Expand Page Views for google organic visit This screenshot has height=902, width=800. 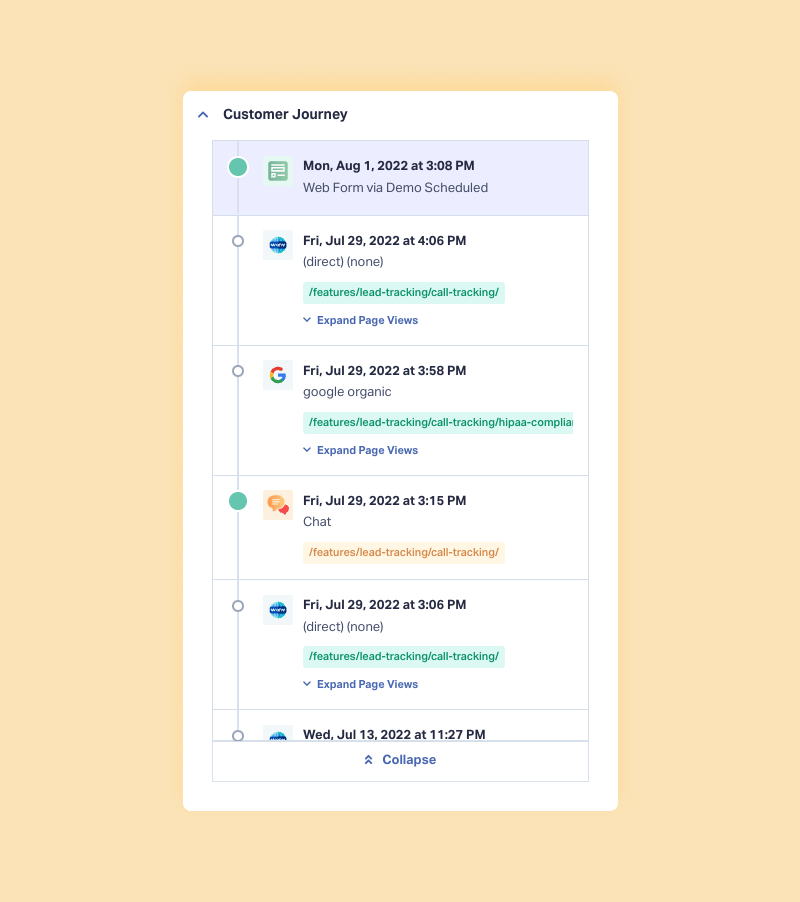click(361, 450)
